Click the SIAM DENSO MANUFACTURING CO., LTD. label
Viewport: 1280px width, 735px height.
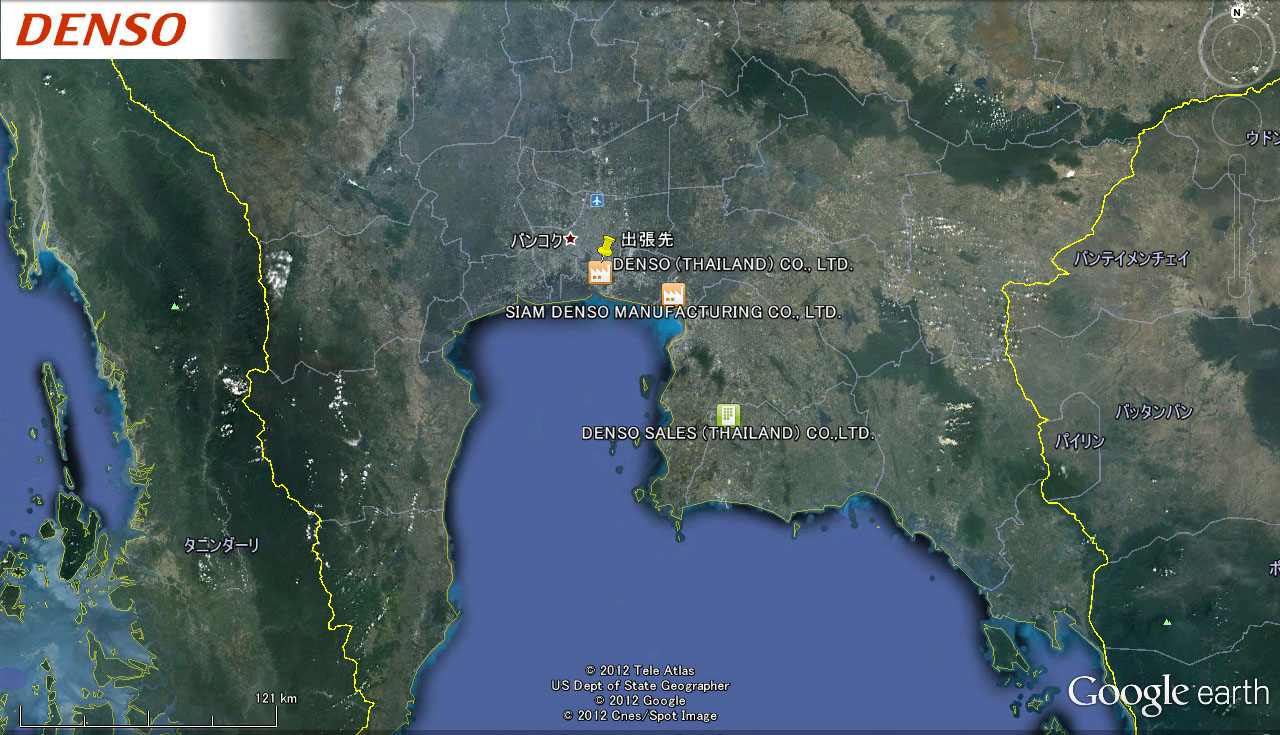[x=672, y=313]
